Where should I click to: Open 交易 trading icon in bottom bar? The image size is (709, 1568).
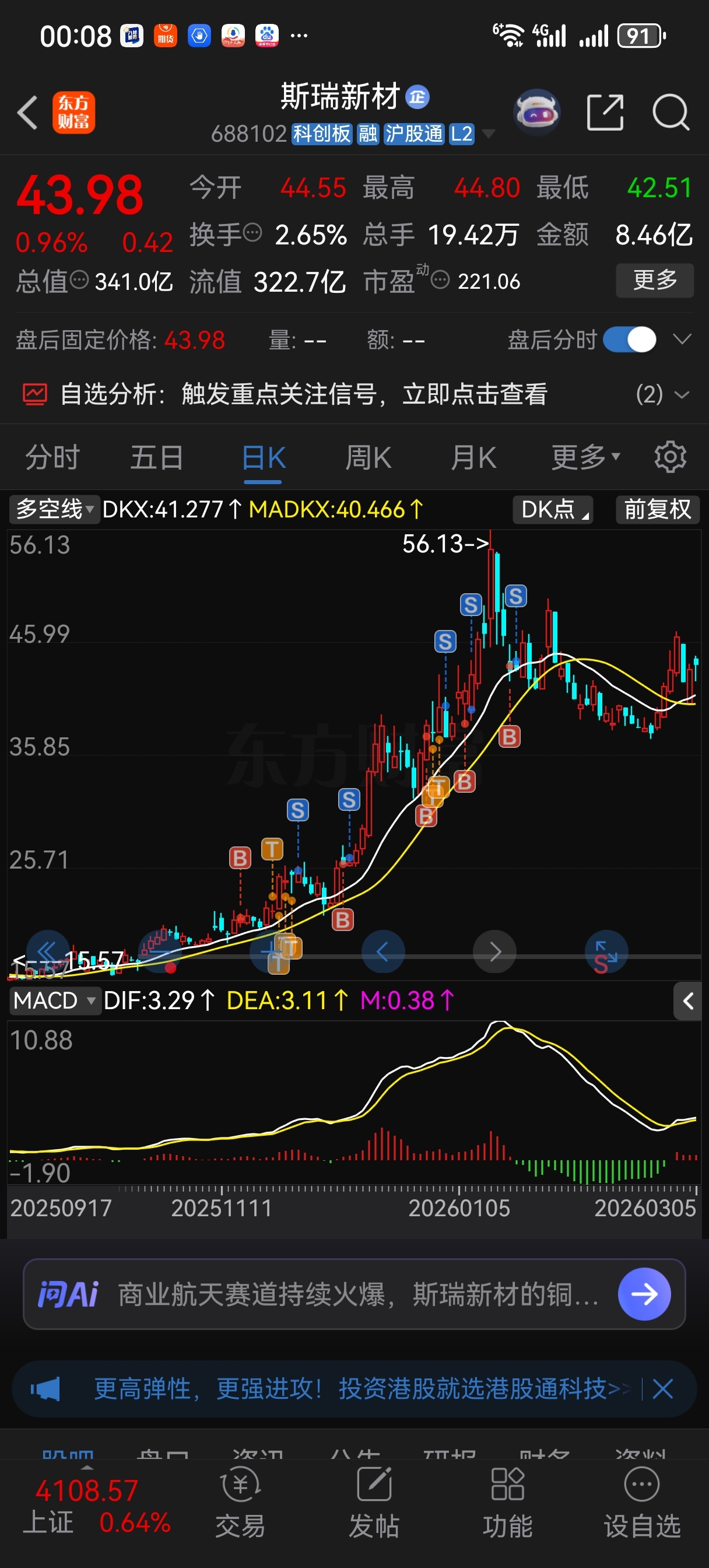240,1485
